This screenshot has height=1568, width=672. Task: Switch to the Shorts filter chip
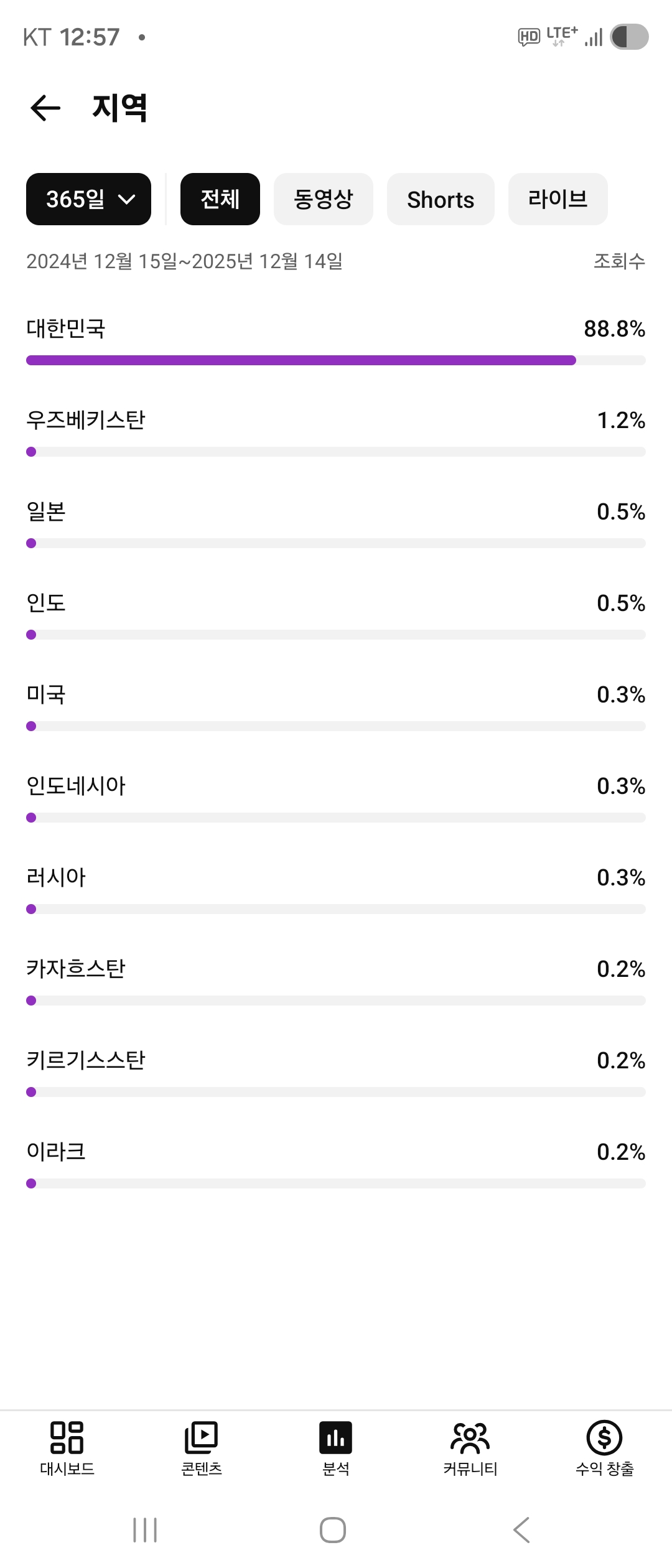tap(441, 199)
